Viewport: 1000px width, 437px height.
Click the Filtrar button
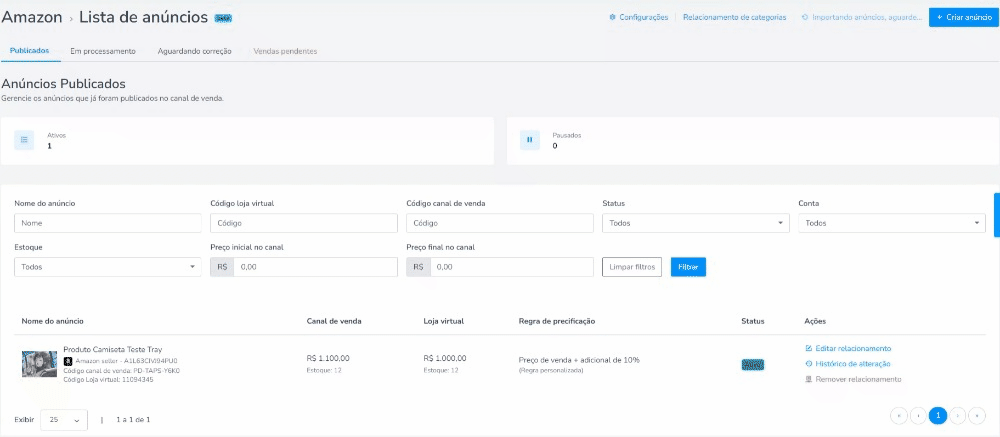click(688, 267)
